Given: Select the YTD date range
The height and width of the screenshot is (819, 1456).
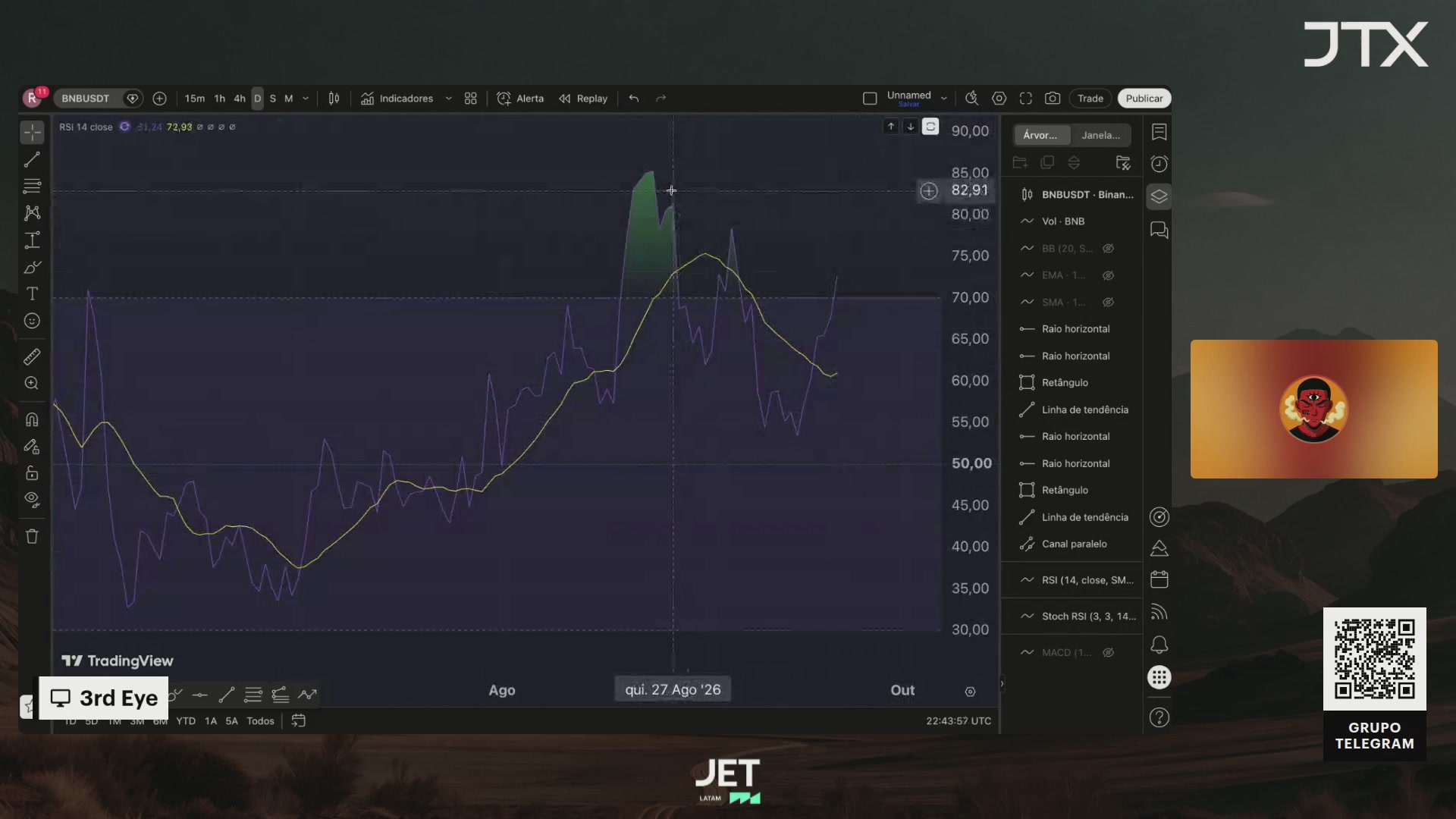Looking at the screenshot, I should point(186,721).
